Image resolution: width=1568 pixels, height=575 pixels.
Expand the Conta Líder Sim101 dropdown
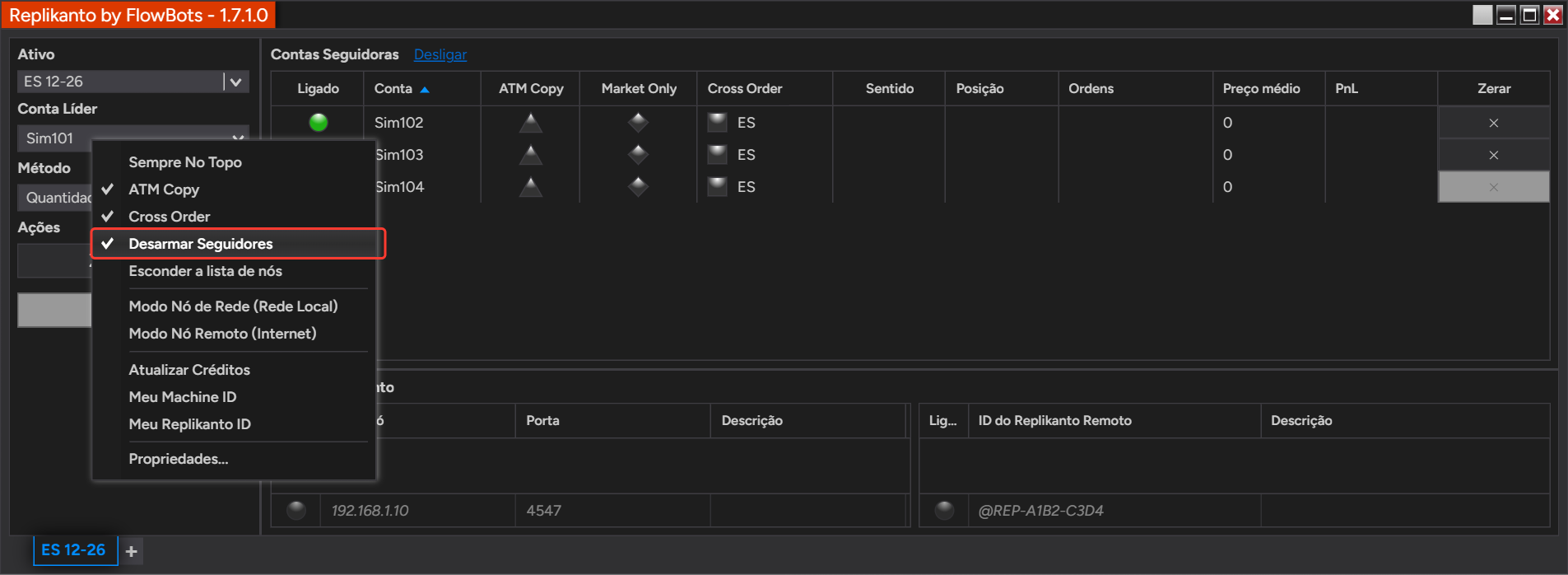coord(237,138)
